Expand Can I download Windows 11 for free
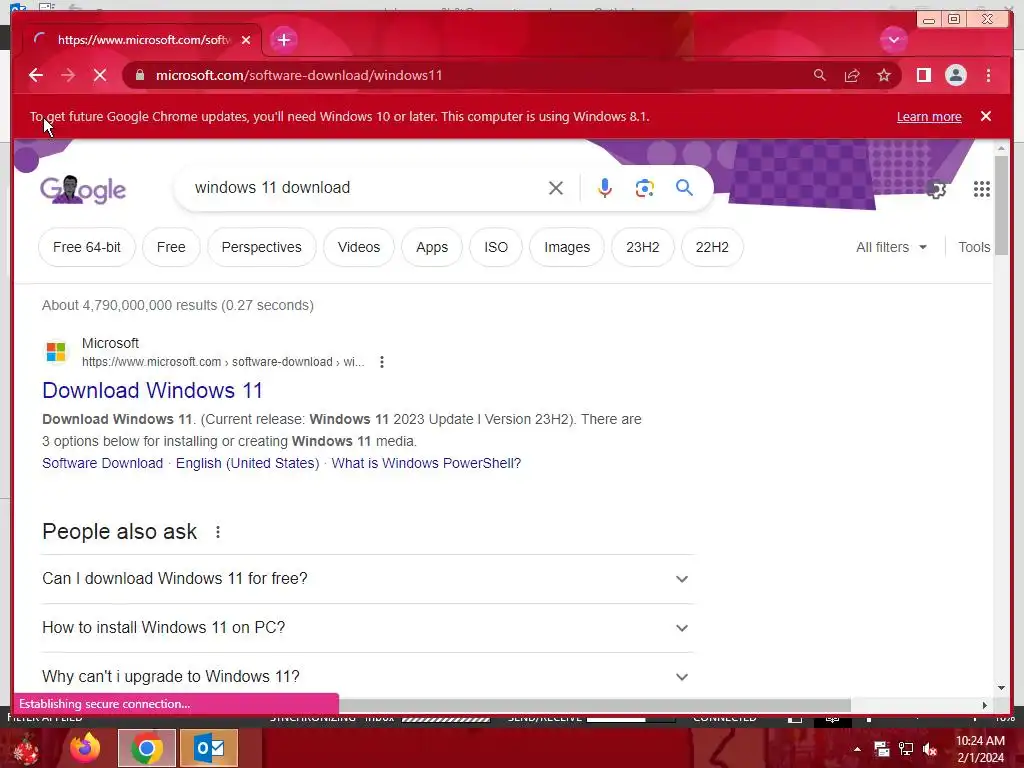The image size is (1024, 768). 367,579
